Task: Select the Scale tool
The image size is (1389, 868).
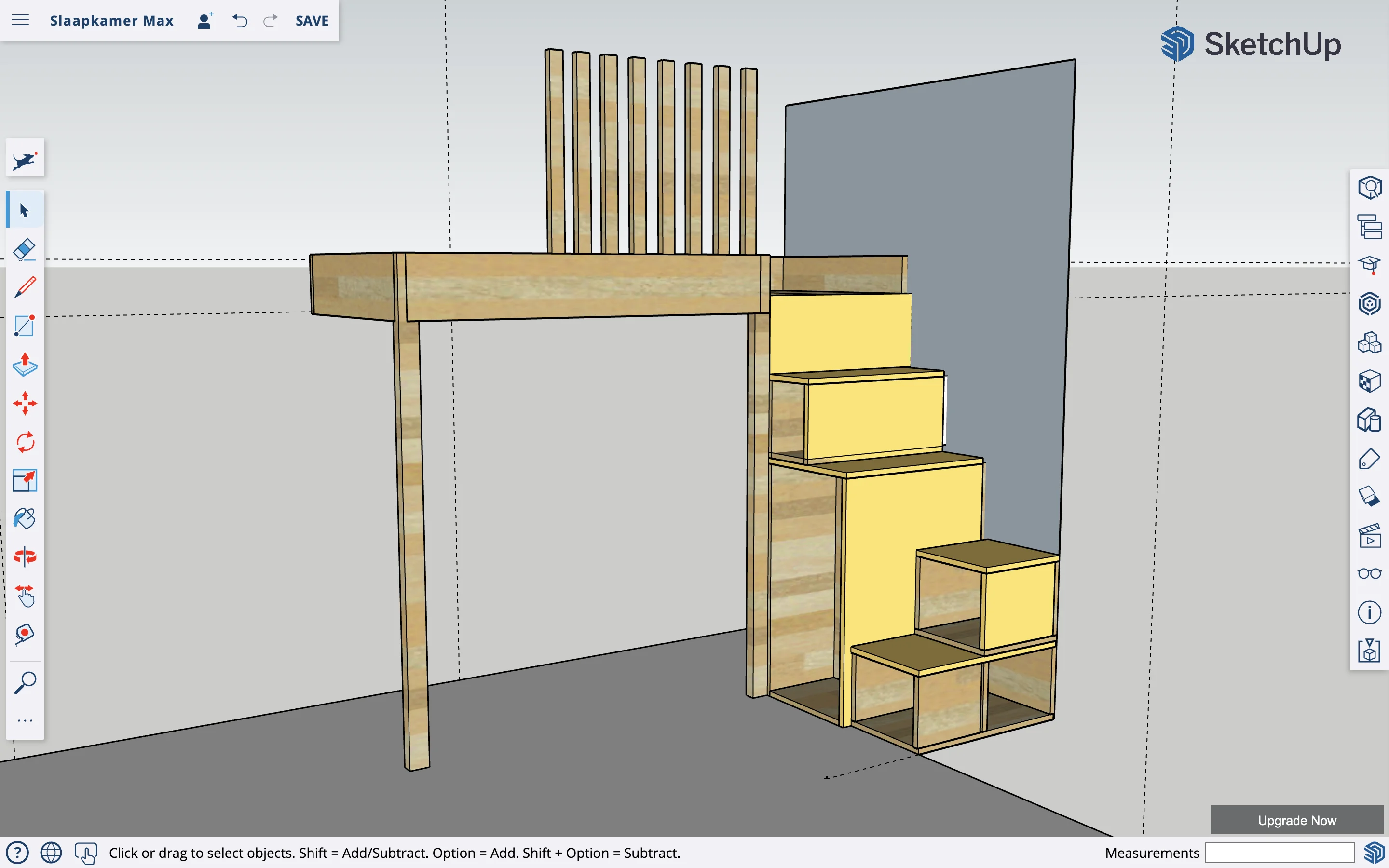Action: tap(25, 480)
